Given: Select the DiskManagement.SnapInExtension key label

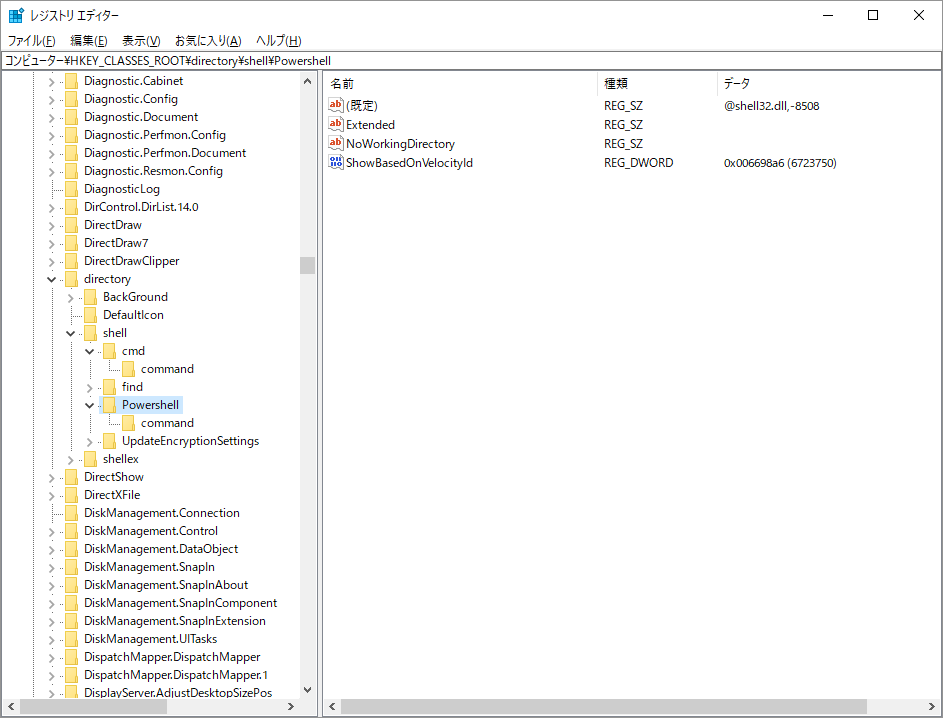Looking at the screenshot, I should [174, 621].
